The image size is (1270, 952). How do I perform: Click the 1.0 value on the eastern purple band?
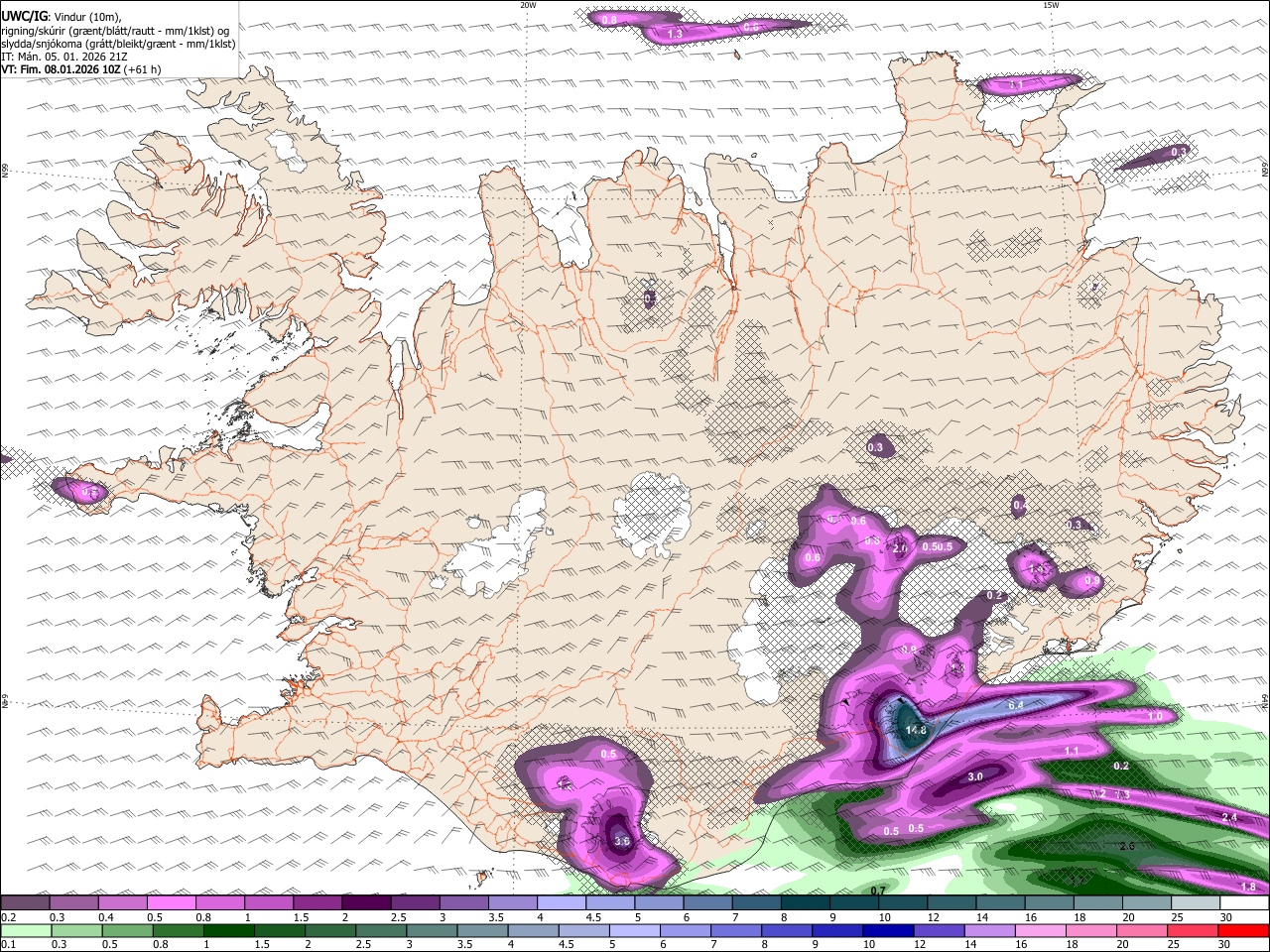1155,716
